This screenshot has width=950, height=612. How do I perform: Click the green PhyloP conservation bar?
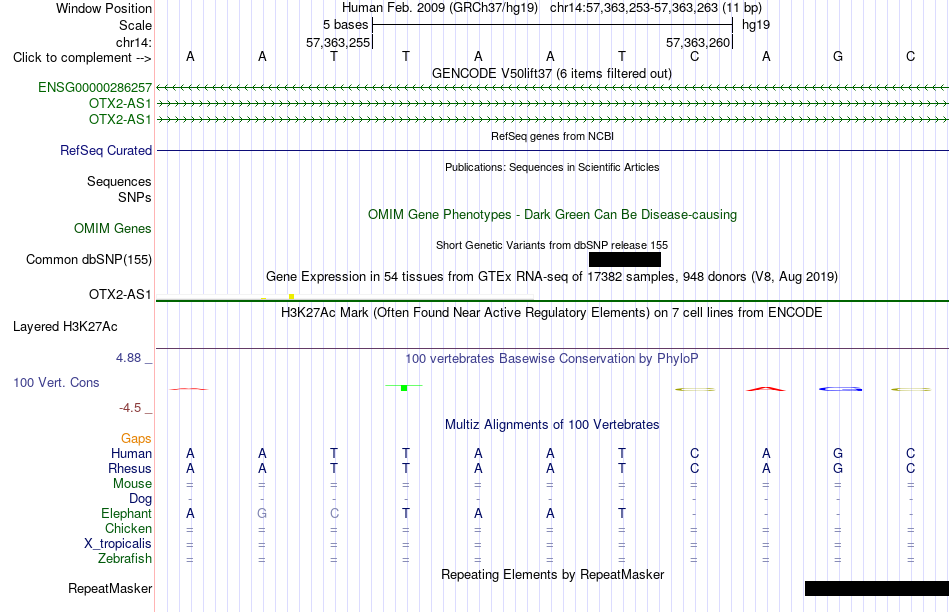(404, 387)
